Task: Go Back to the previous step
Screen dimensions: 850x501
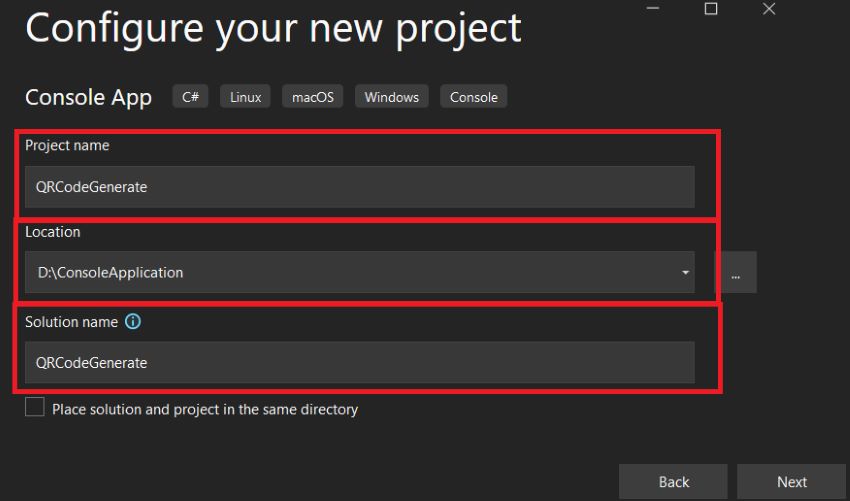Action: (x=673, y=482)
